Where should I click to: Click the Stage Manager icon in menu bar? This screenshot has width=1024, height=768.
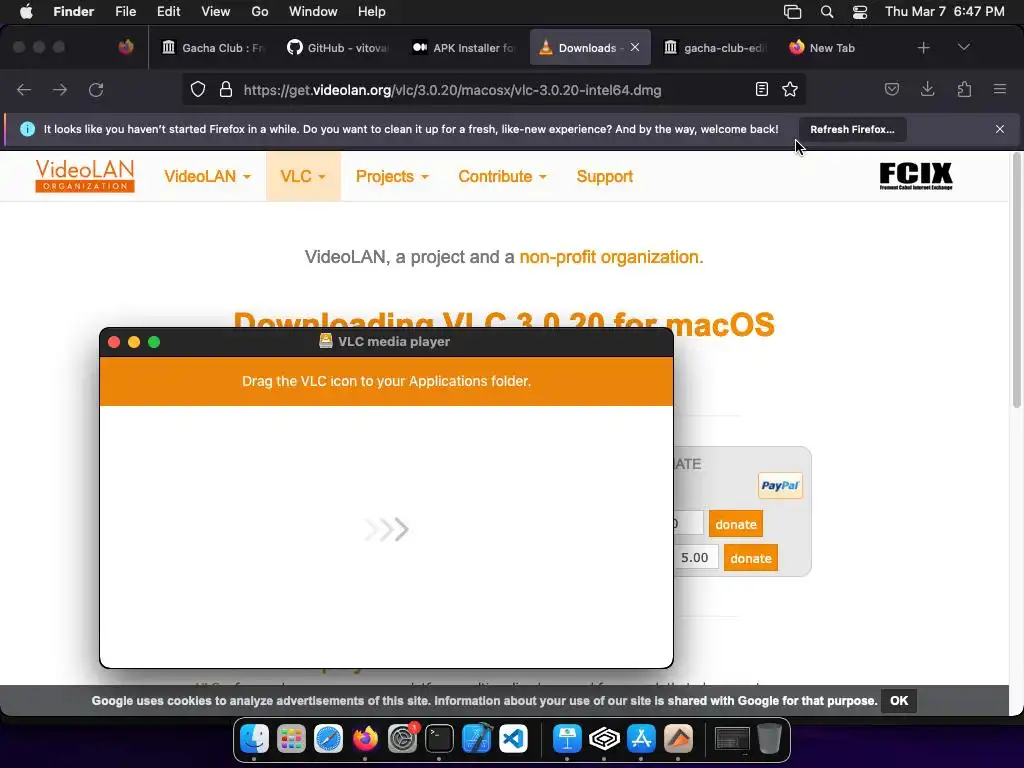click(x=792, y=12)
